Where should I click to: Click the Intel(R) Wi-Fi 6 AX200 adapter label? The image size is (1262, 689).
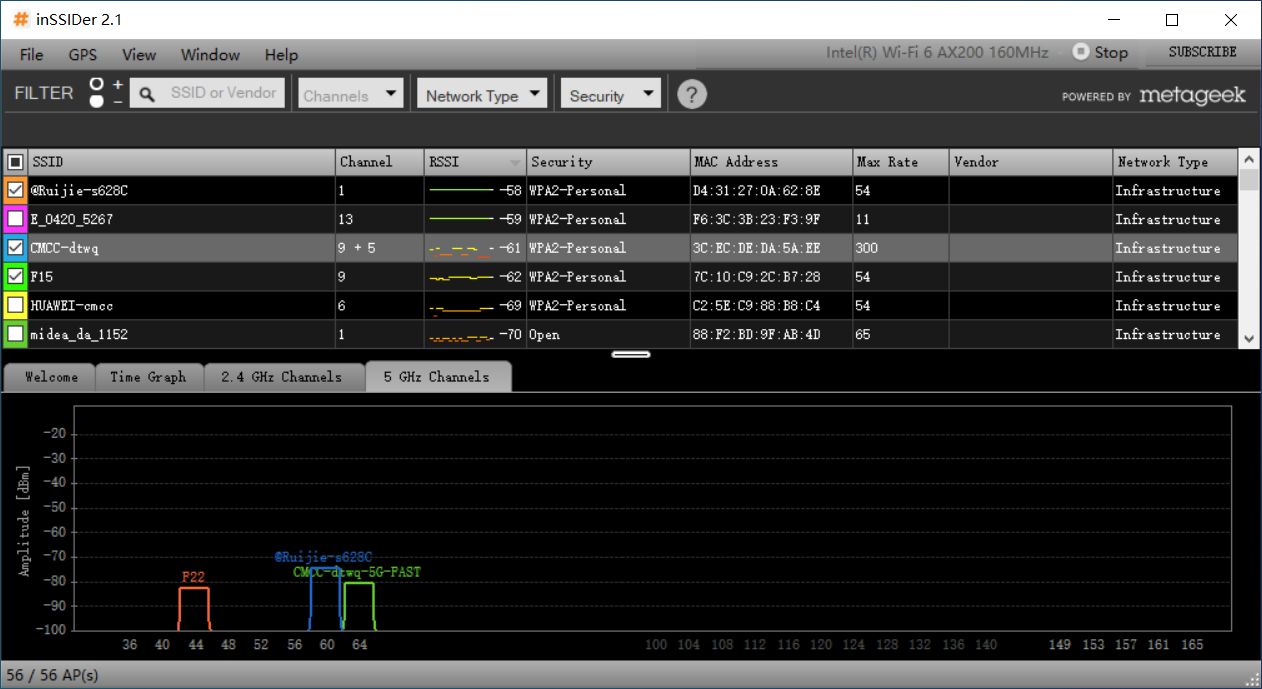(937, 52)
